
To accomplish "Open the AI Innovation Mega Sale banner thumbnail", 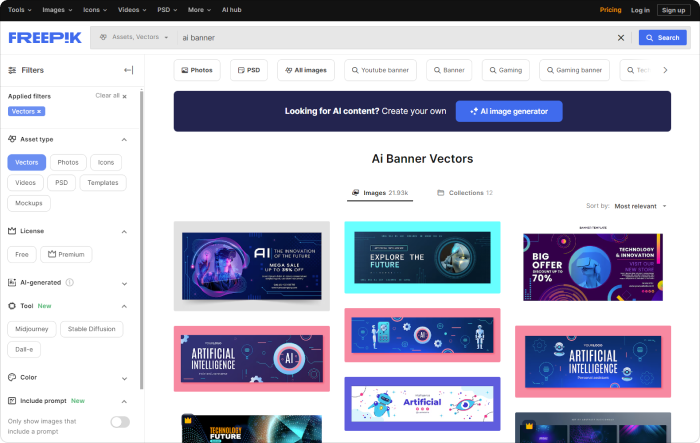I will [x=252, y=266].
